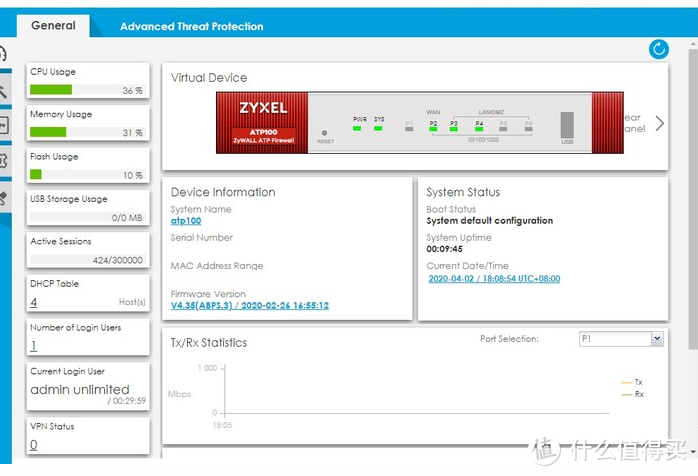
Task: Open the V4.35 firmware version link
Action: coord(249,306)
